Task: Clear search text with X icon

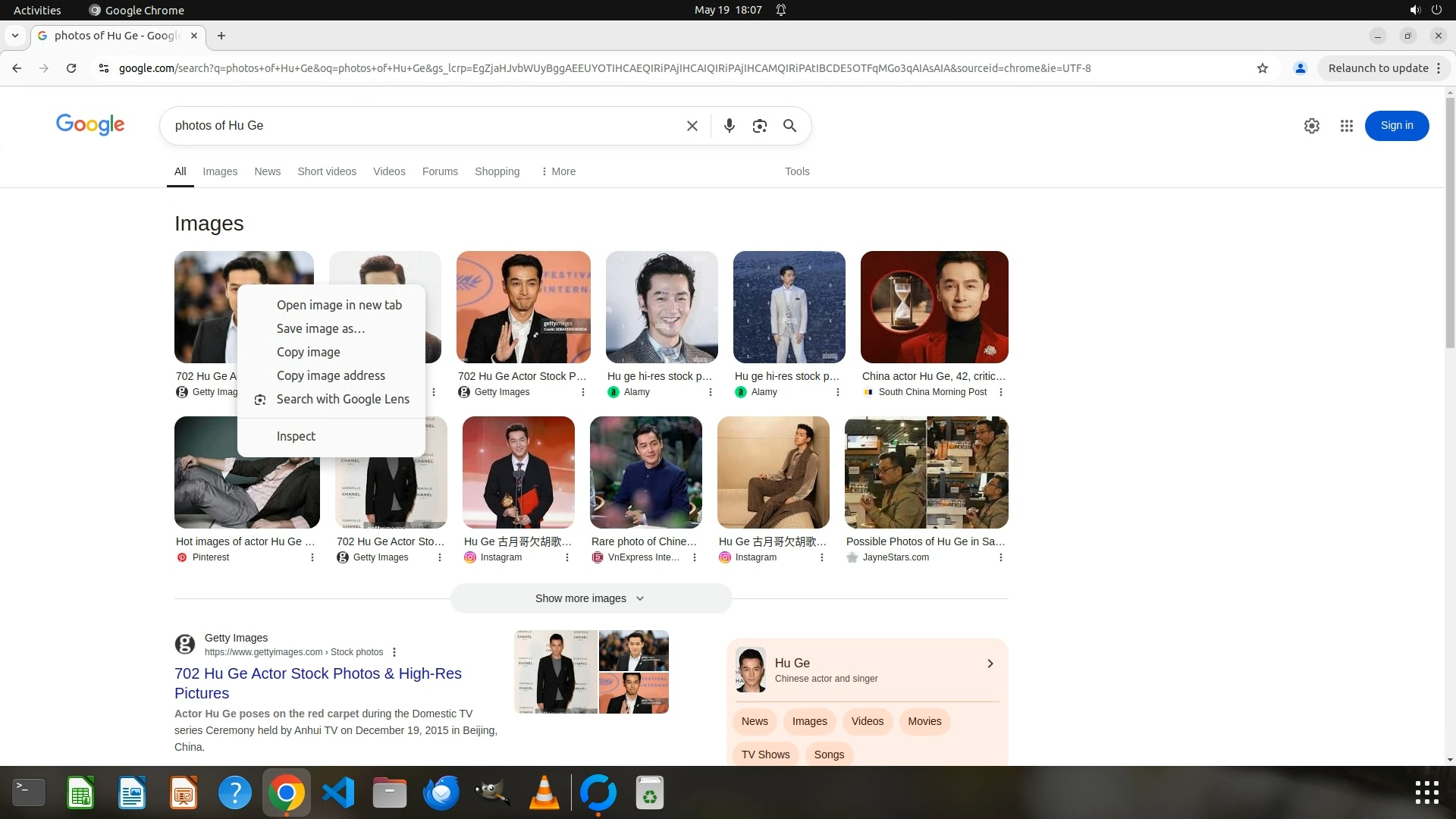Action: [692, 126]
